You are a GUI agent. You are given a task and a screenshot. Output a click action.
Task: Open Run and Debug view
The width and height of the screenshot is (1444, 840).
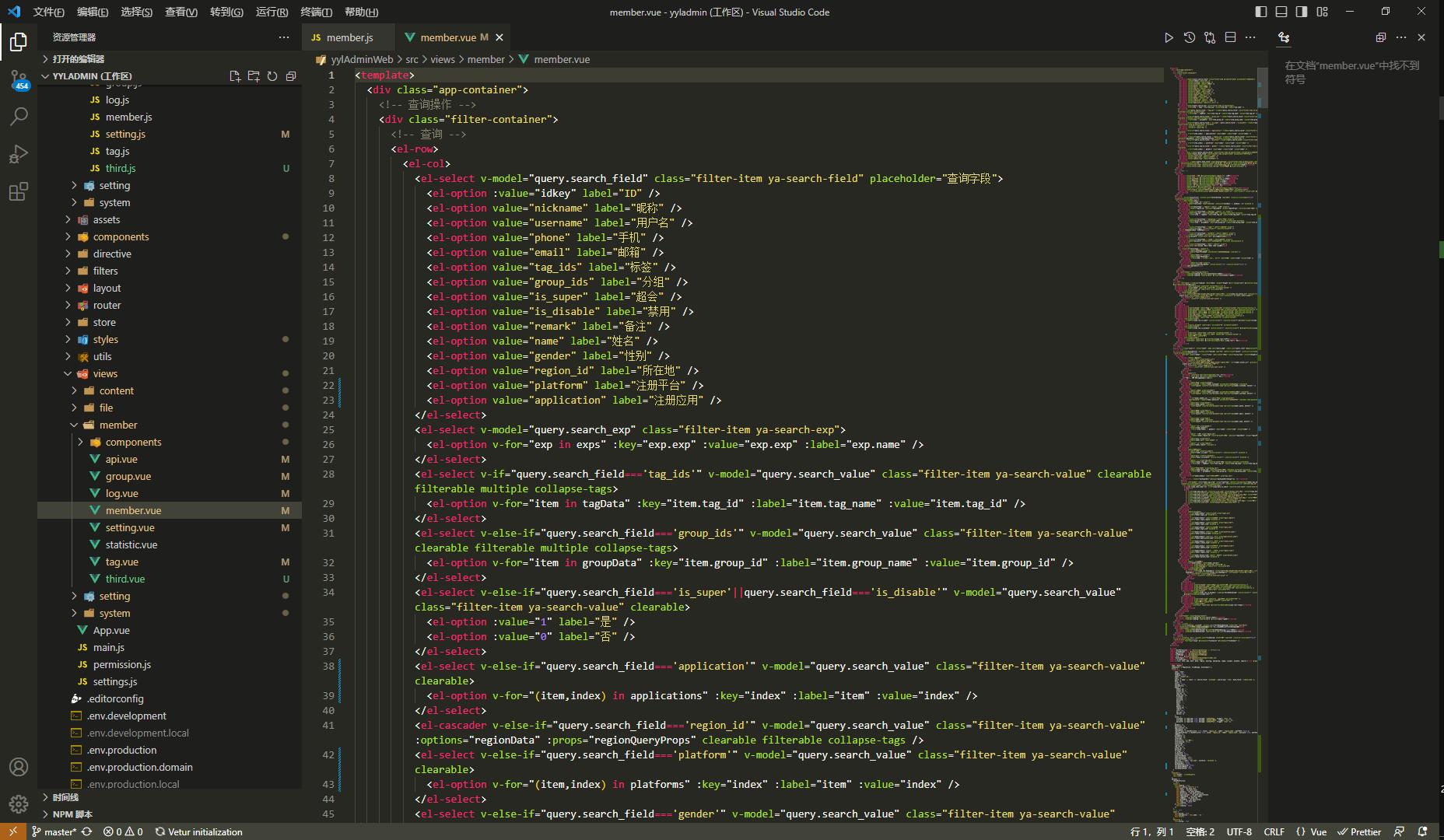click(19, 154)
